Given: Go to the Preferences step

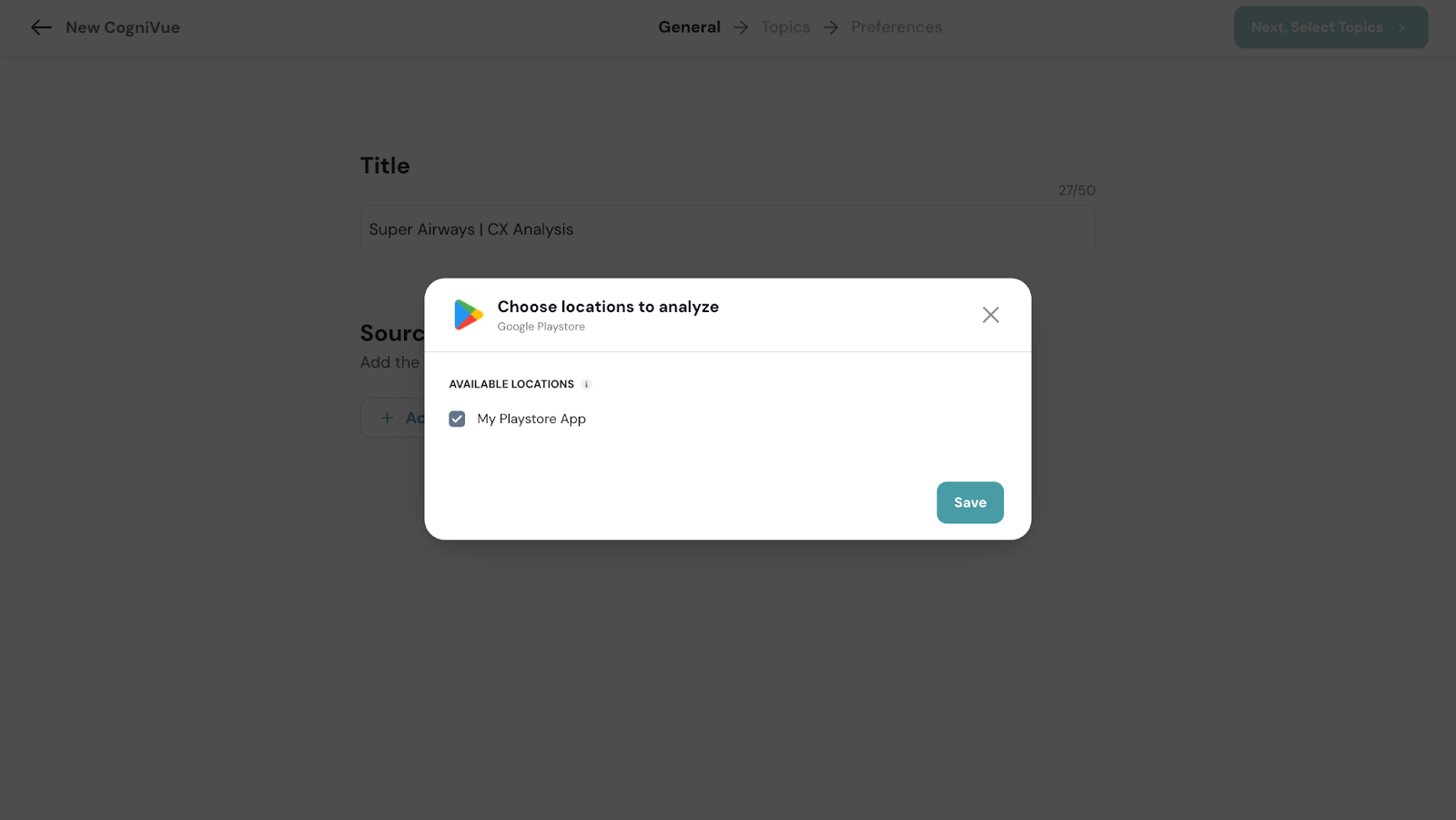Looking at the screenshot, I should (896, 27).
